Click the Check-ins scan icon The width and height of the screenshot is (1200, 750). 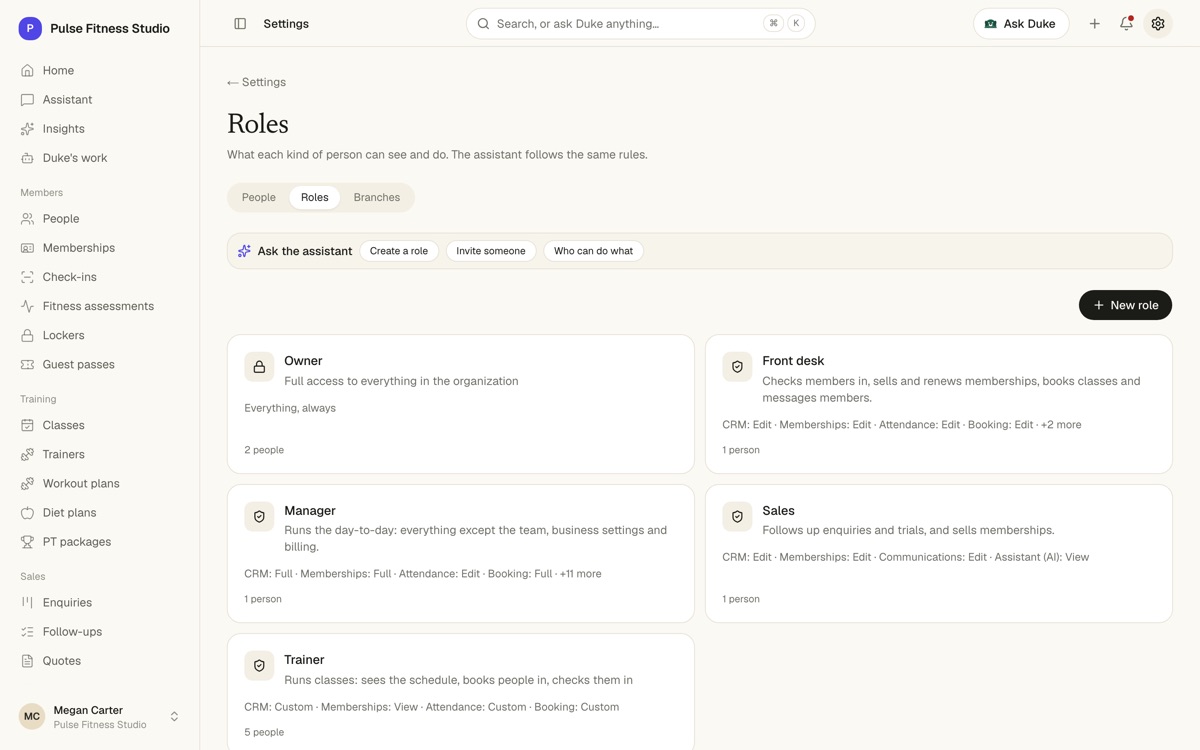coord(27,277)
